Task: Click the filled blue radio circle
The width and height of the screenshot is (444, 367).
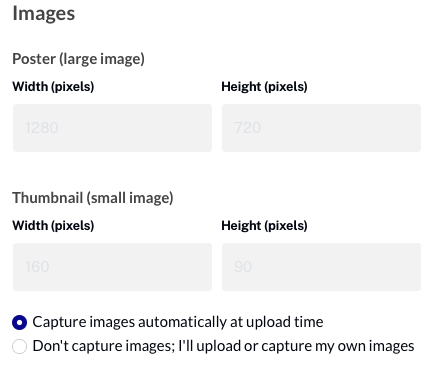Action: 19,322
